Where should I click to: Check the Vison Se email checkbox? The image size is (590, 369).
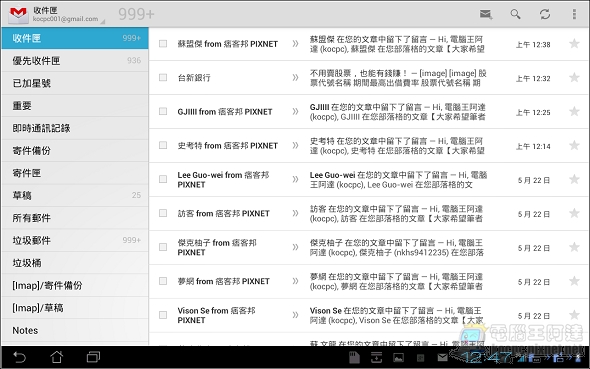click(163, 314)
